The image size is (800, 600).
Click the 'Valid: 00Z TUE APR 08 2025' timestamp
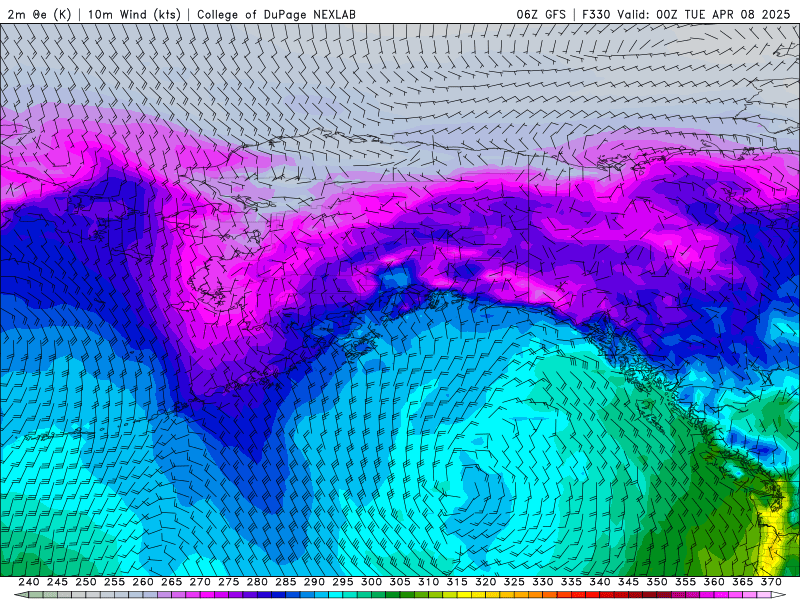point(704,14)
